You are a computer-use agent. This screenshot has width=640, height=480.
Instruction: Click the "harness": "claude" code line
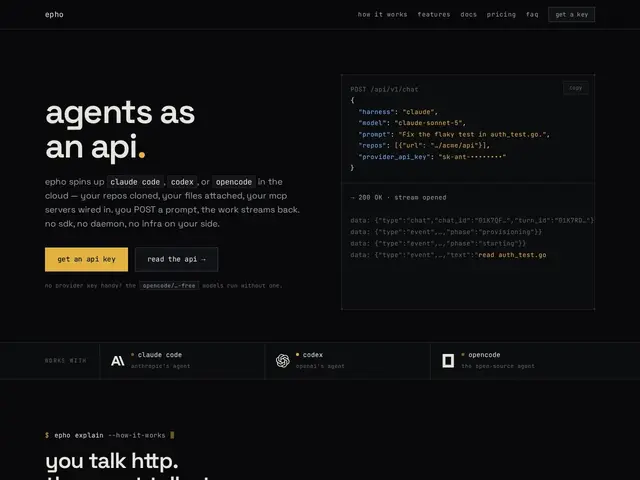point(398,112)
